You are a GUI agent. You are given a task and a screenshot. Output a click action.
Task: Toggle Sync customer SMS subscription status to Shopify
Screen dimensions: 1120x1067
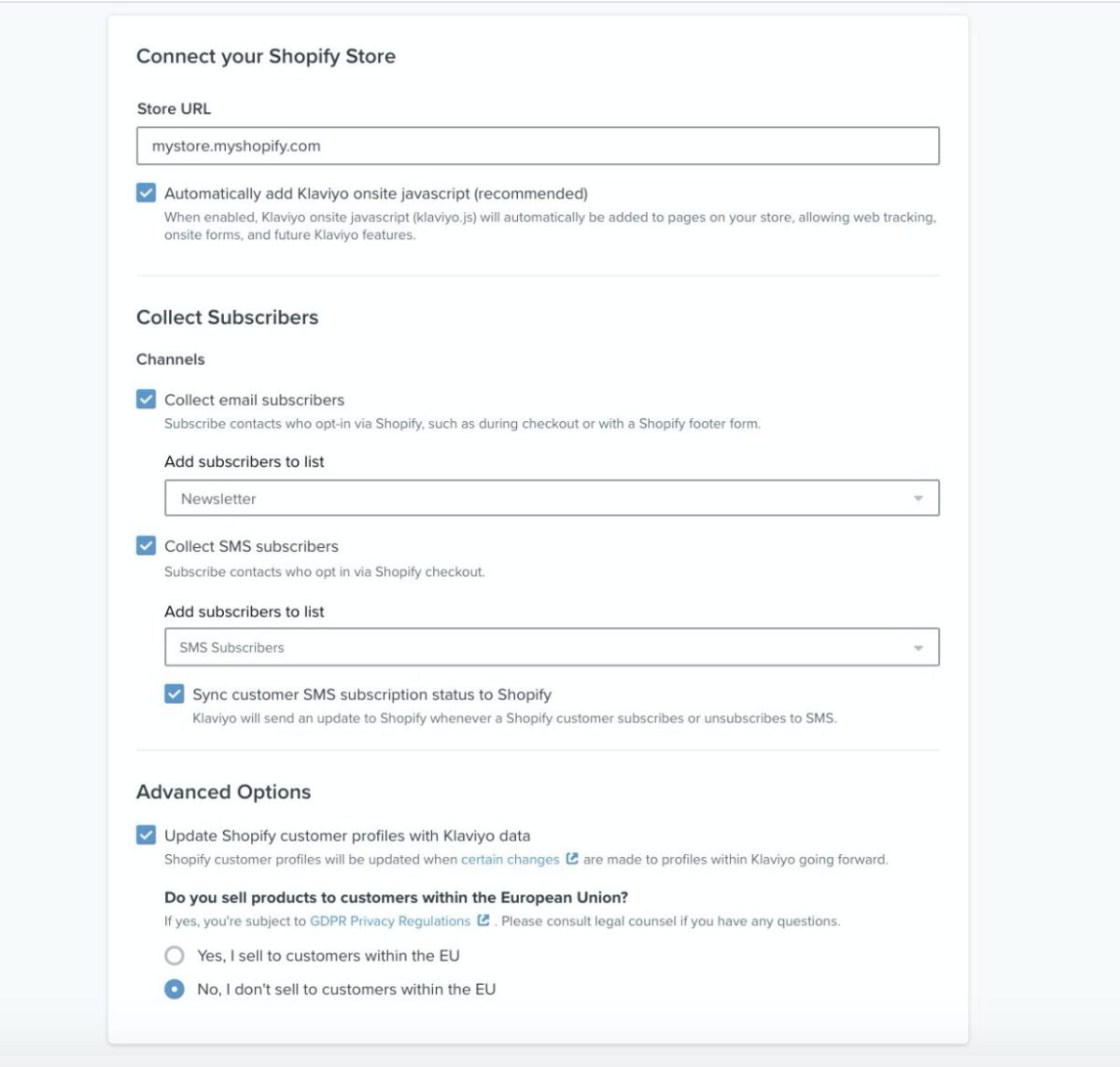[x=174, y=695]
